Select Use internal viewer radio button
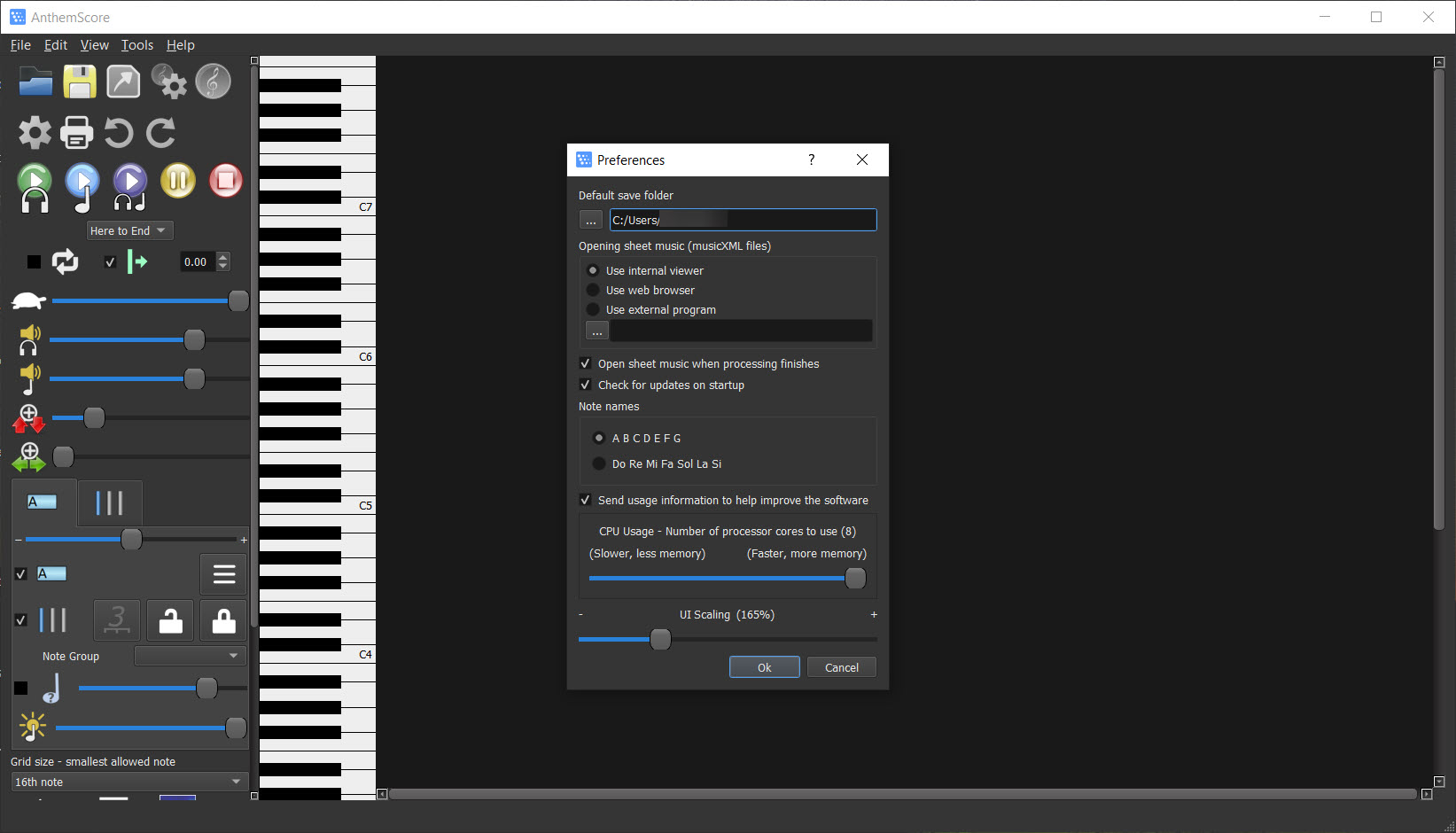The width and height of the screenshot is (1456, 833). coord(593,270)
